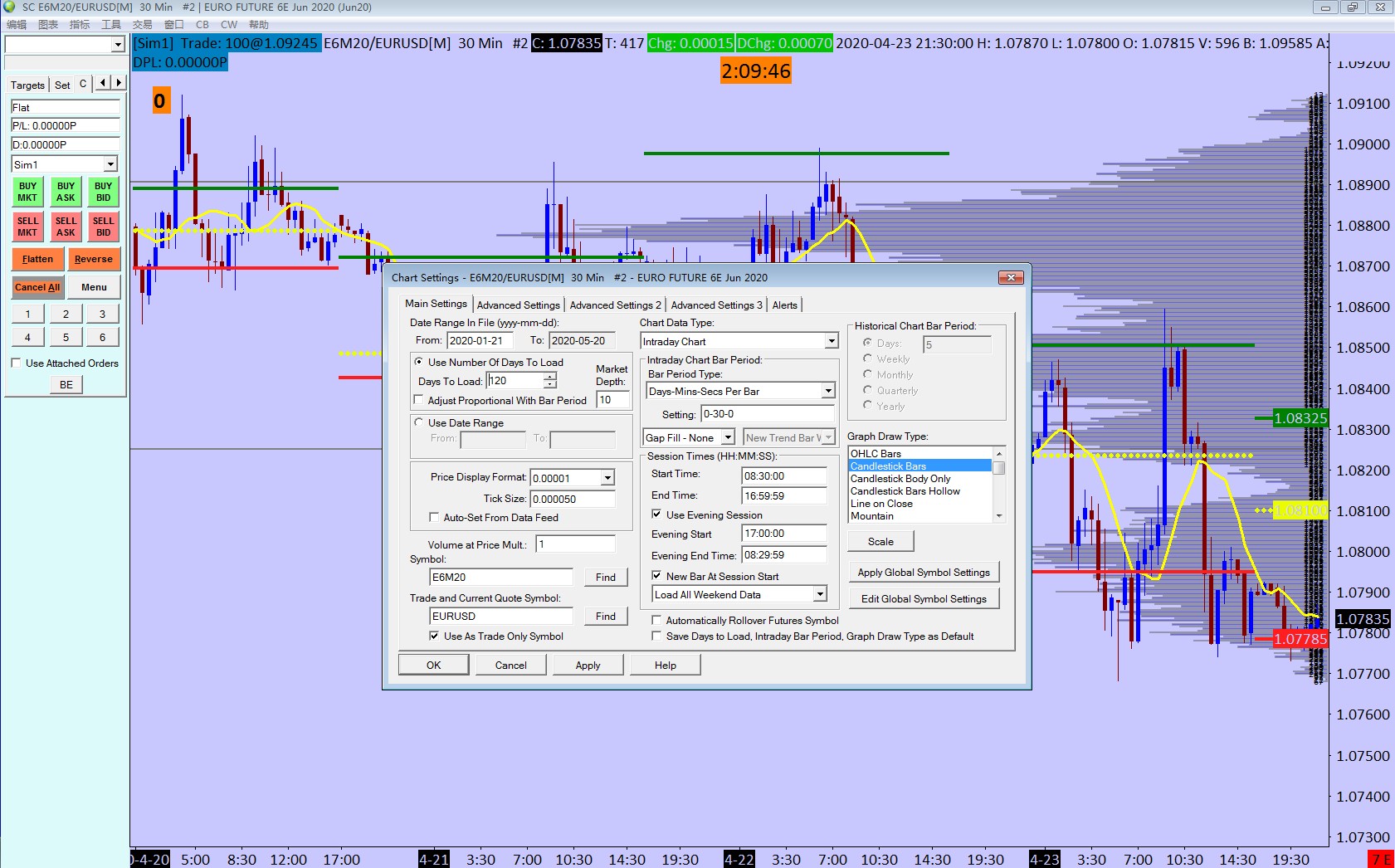Viewport: 1395px width, 868px height.
Task: Switch to Advanced Settings 2 tab
Action: coord(615,305)
